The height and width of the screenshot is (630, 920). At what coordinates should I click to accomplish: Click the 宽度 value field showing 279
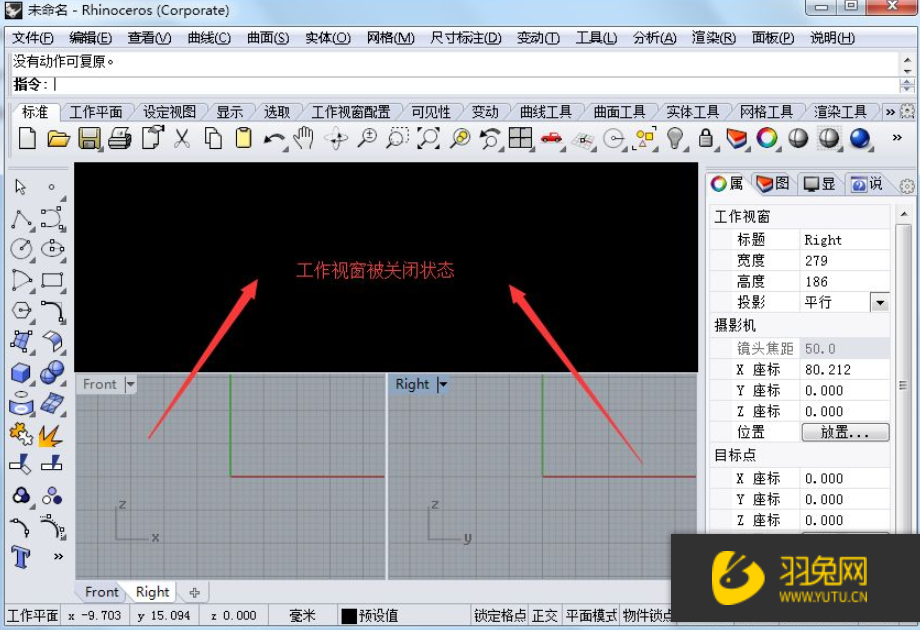845,260
